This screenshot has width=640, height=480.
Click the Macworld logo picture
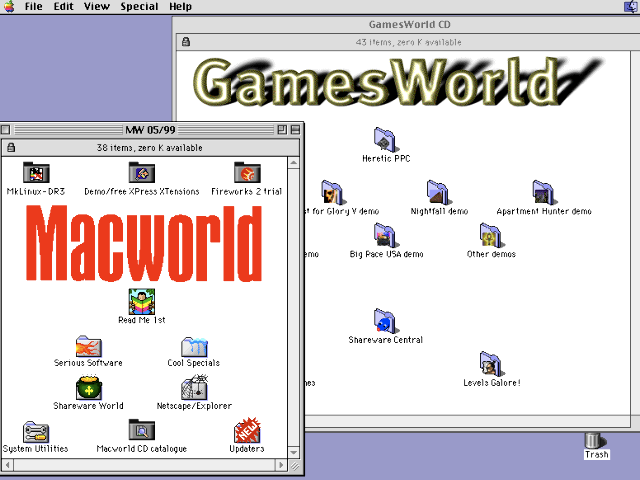(143, 243)
